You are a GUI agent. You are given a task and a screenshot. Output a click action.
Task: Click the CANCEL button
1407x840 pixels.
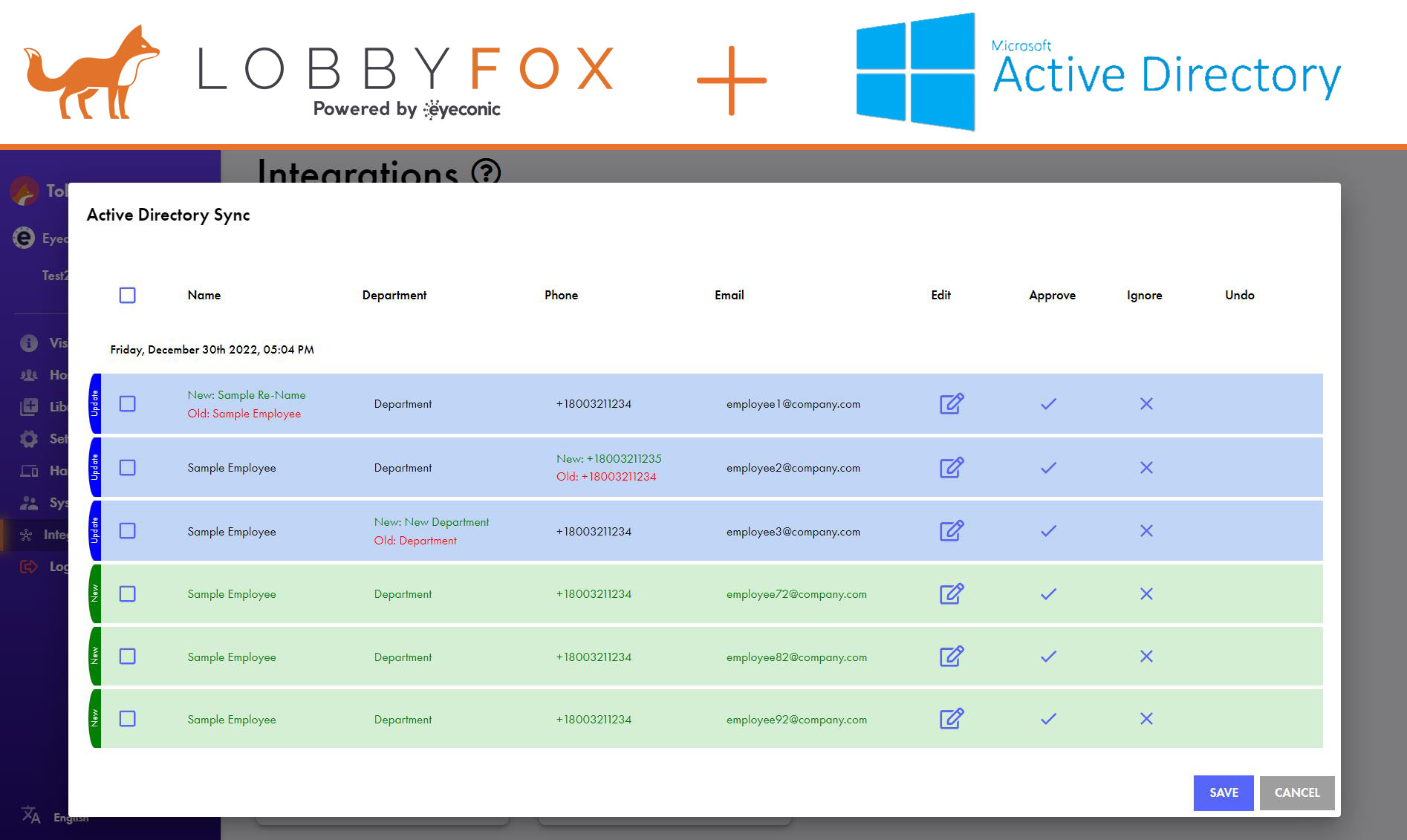coord(1296,792)
